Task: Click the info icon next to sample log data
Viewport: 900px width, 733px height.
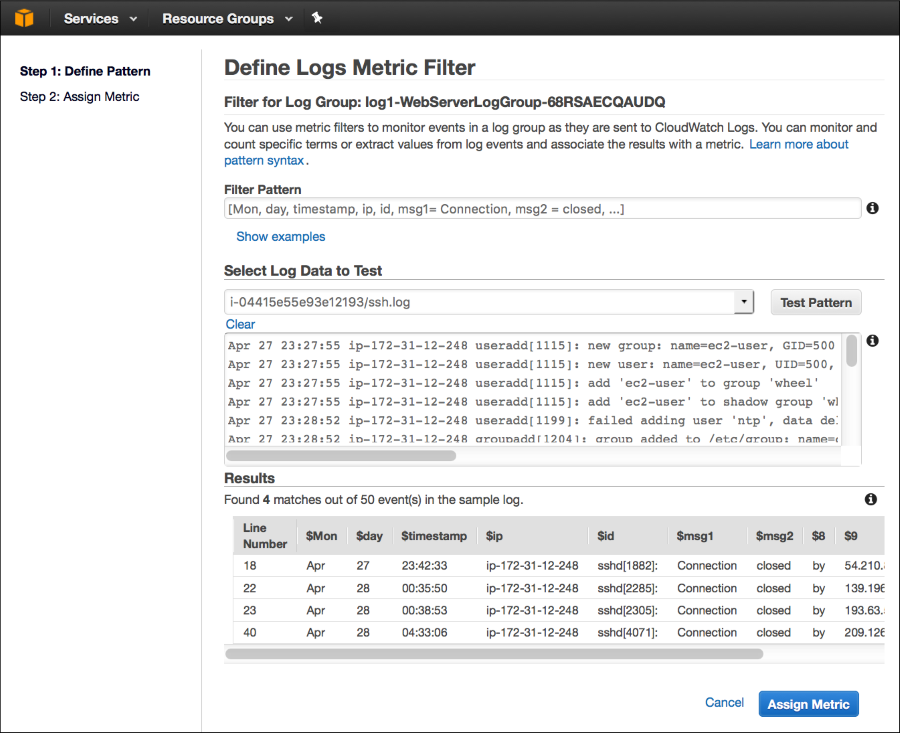Action: click(871, 341)
